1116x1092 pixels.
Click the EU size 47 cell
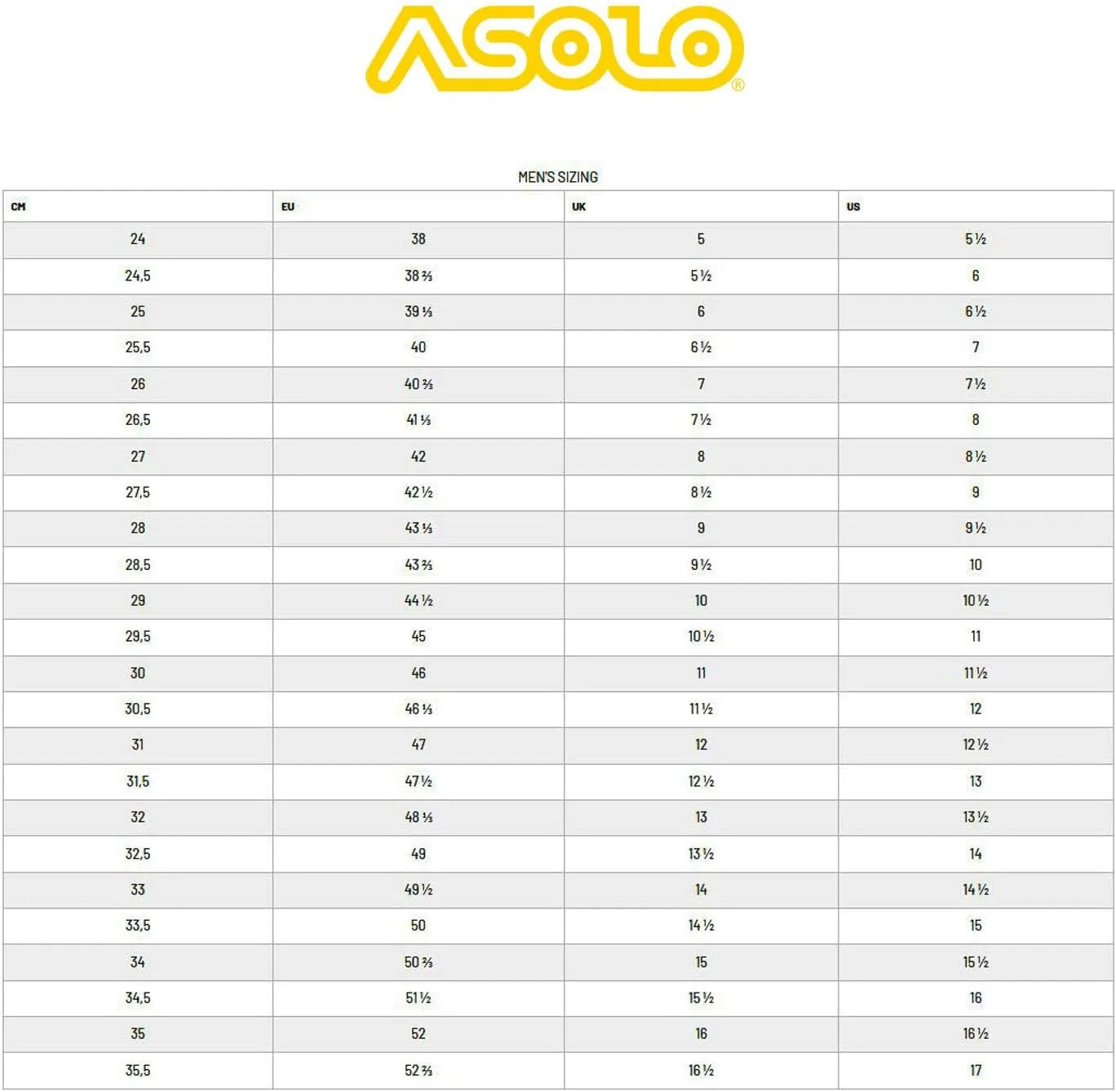pyautogui.click(x=418, y=745)
